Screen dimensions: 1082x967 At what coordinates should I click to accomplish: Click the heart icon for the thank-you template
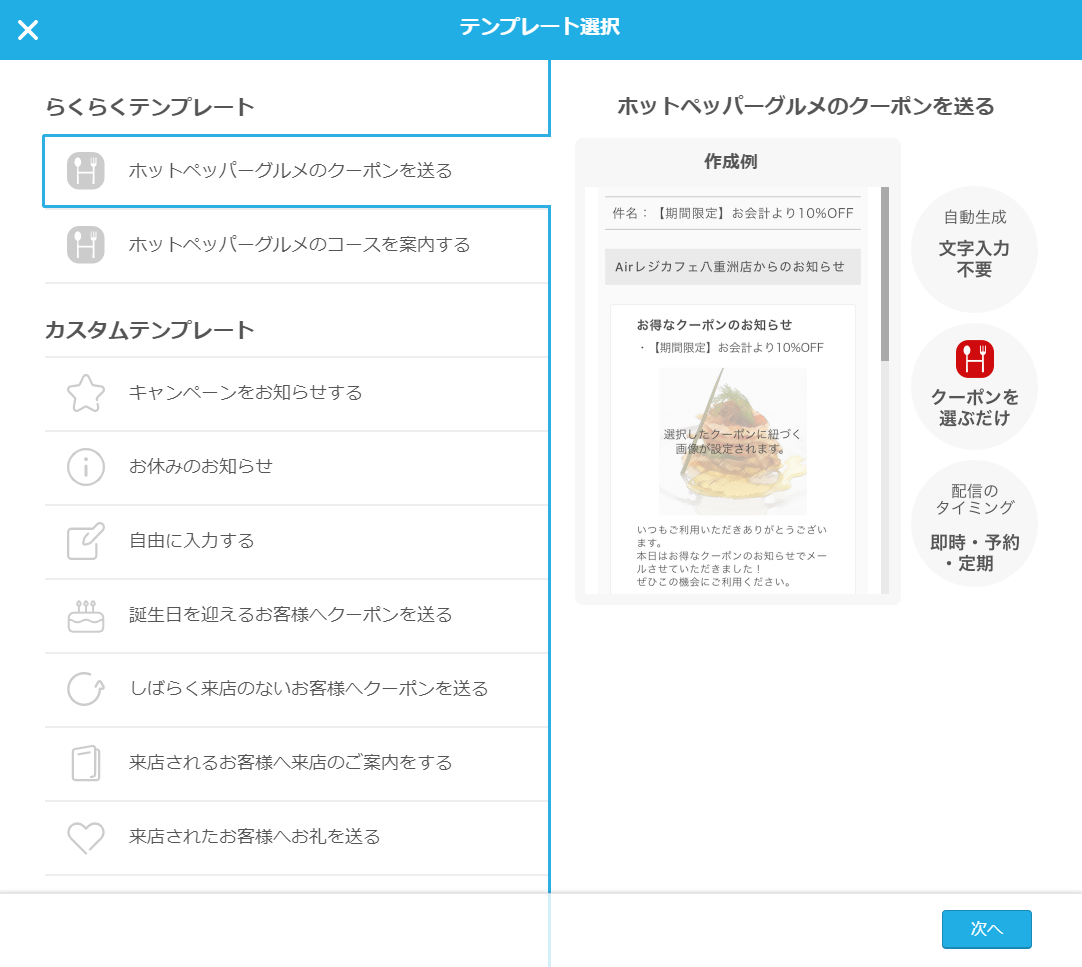point(85,838)
